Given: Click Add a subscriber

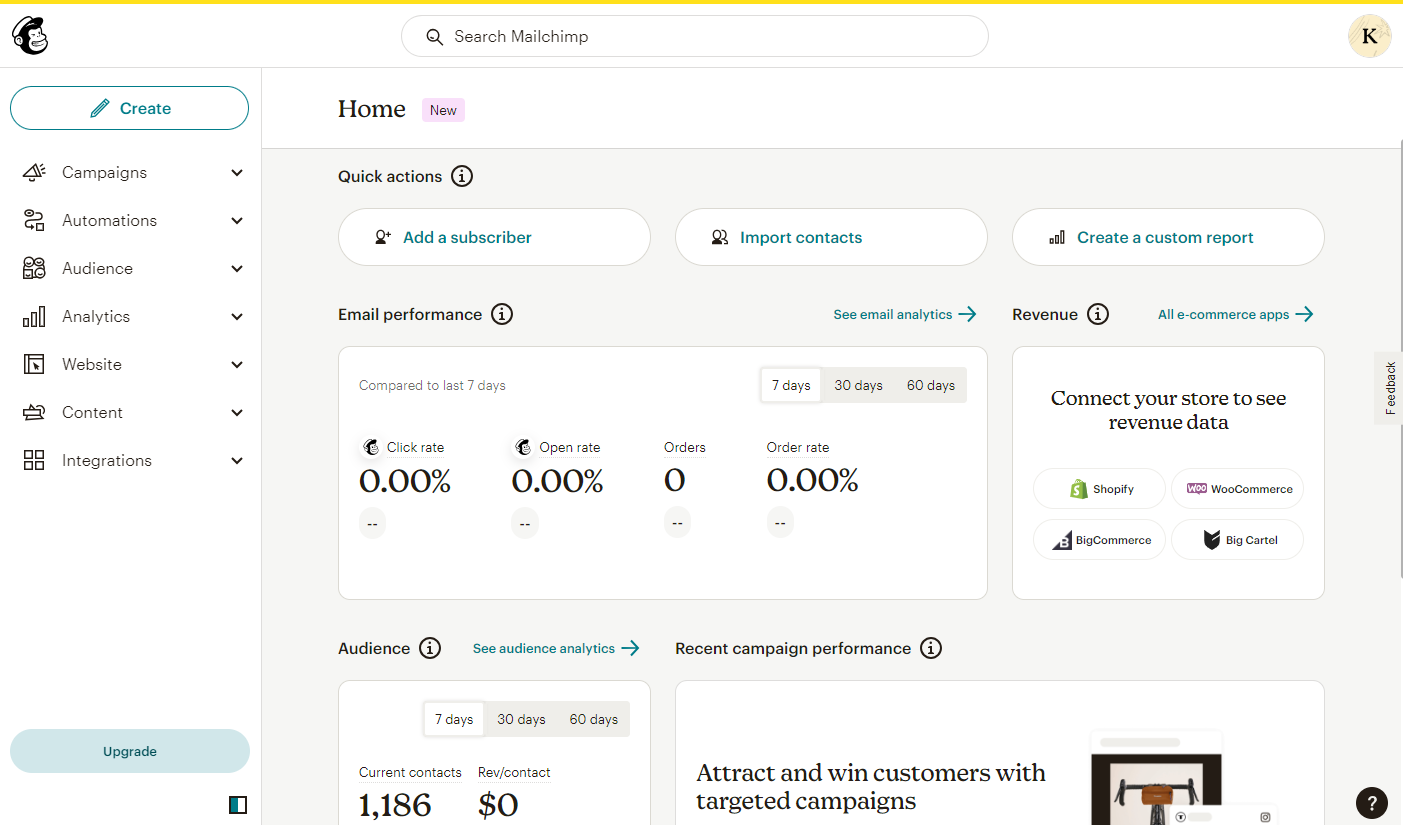Looking at the screenshot, I should (x=494, y=237).
